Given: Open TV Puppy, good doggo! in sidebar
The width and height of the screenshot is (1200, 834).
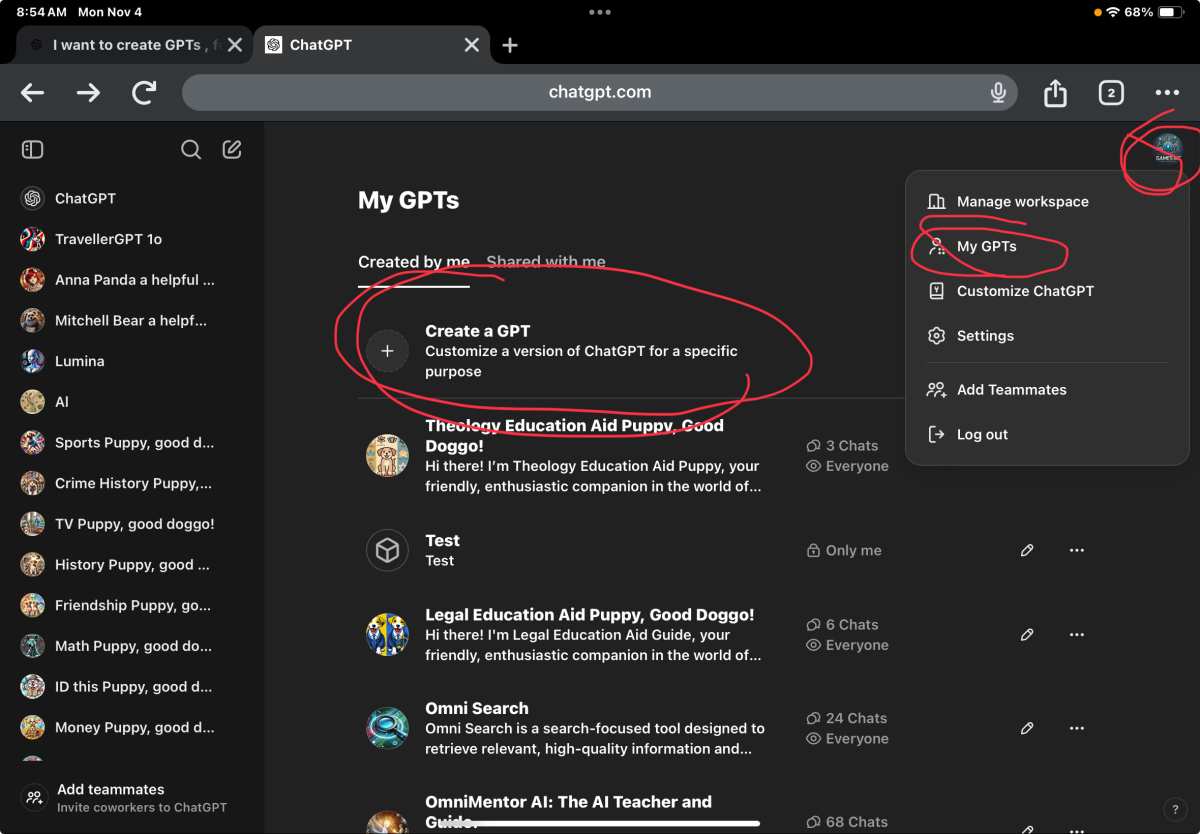Looking at the screenshot, I should [x=133, y=524].
